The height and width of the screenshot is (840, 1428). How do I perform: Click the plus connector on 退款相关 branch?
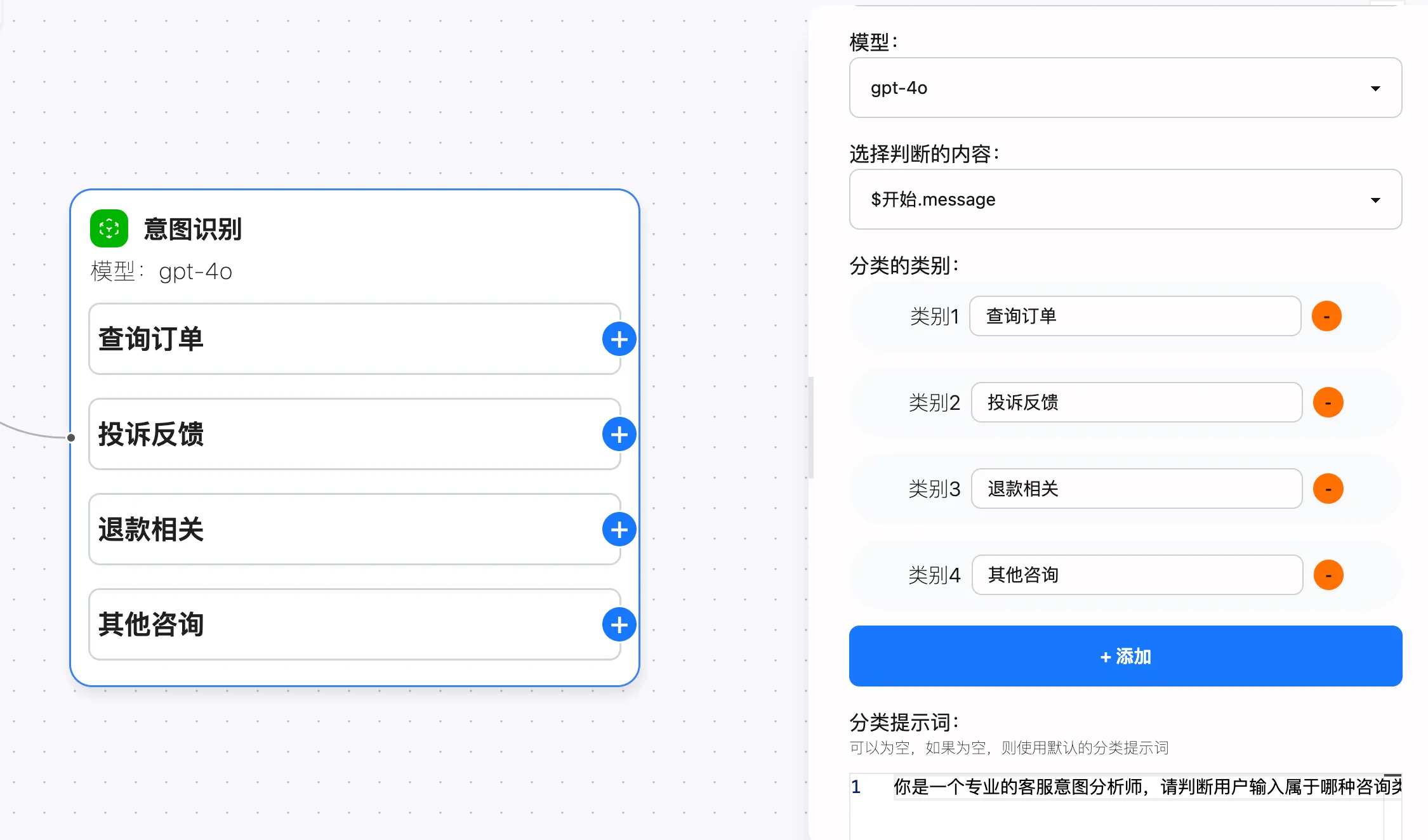pos(619,530)
